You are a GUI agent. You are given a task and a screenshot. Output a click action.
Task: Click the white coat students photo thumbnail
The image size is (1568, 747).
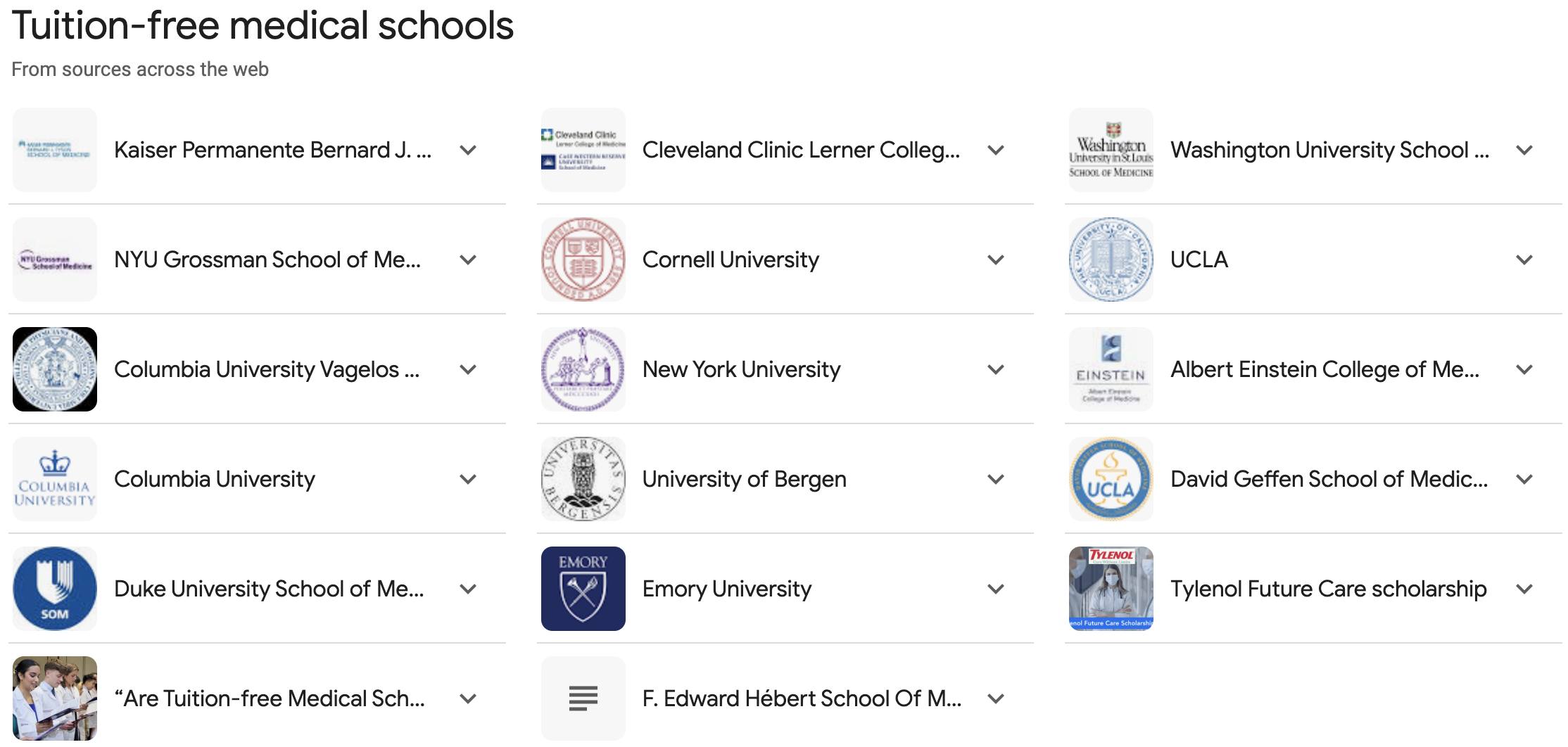[55, 698]
